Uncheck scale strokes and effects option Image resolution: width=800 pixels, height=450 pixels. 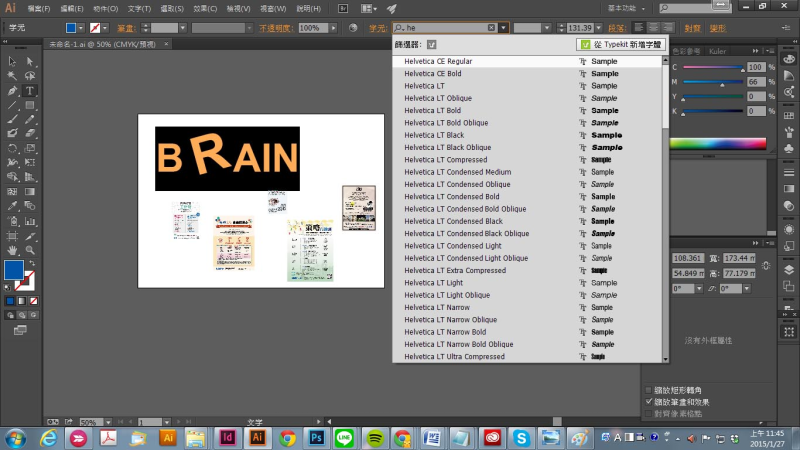647,400
